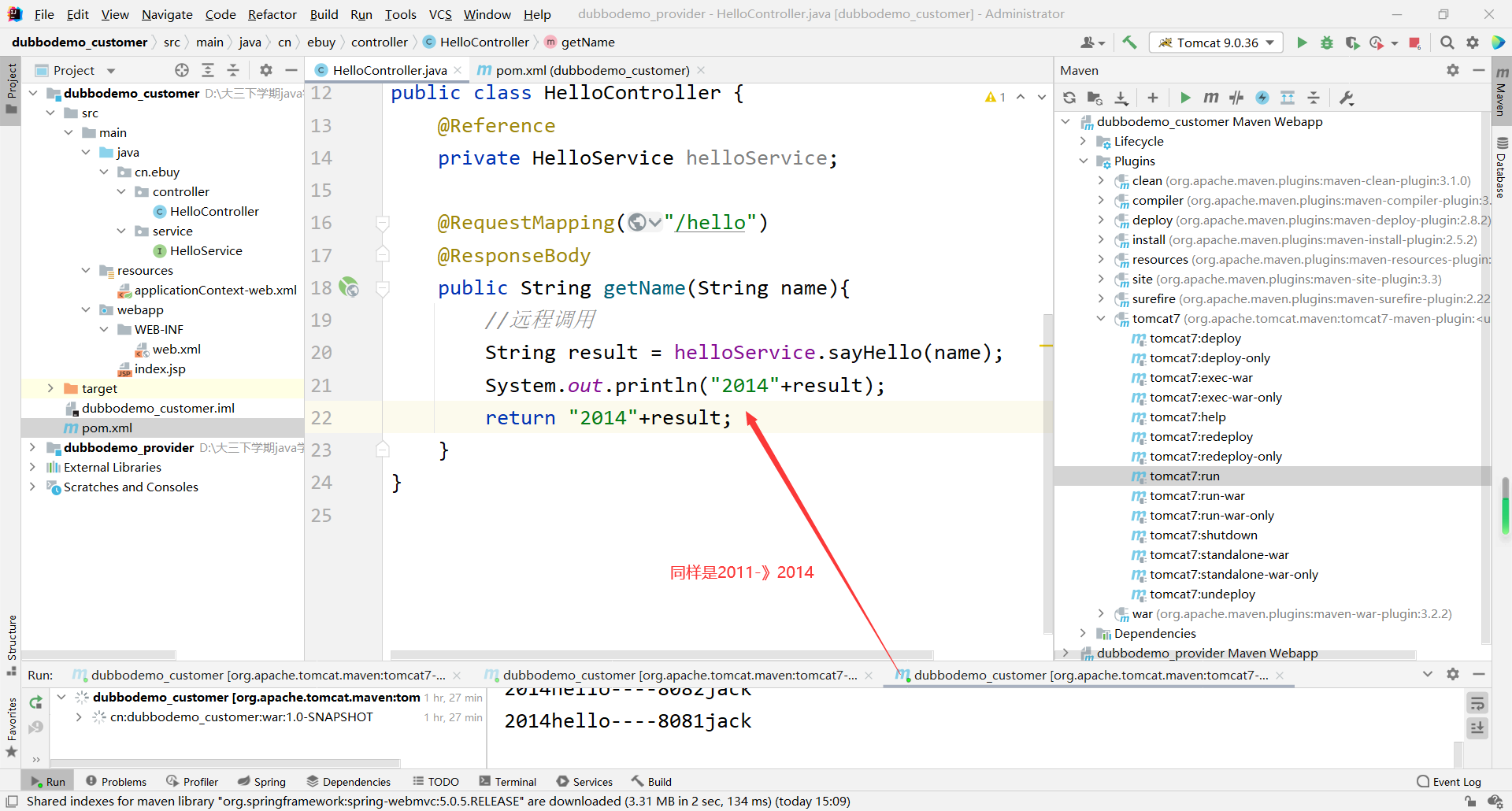Rerun the Maven run configuration
Screen dimensions: 1512x811
pos(35,702)
